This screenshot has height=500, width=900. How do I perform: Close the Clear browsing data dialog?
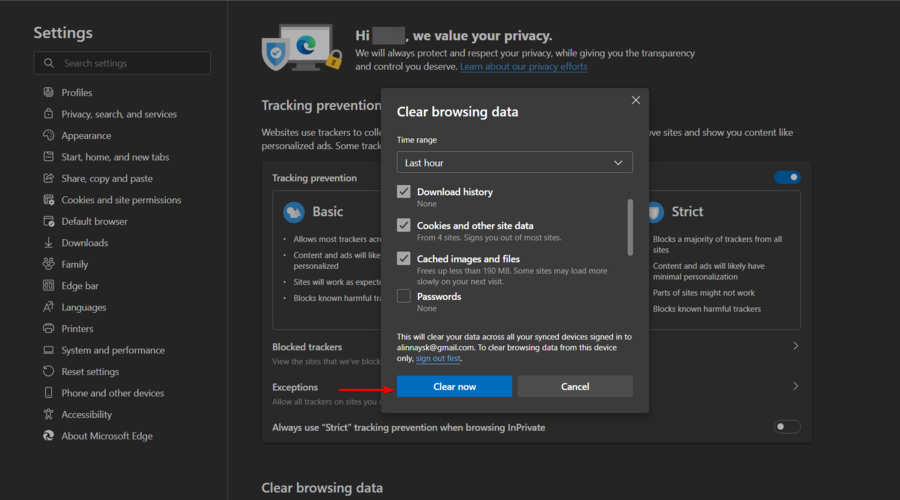pos(635,100)
